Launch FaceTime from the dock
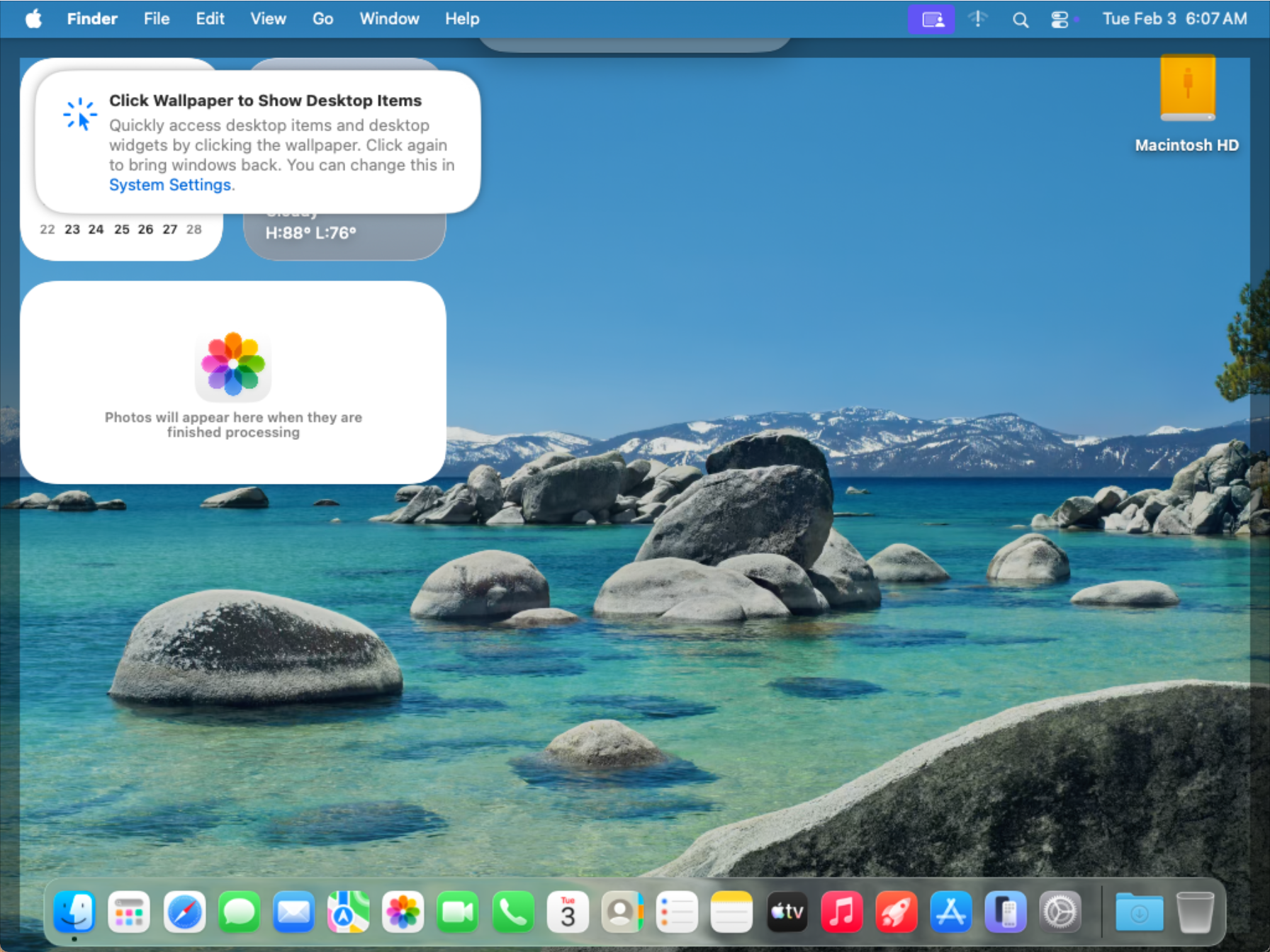1270x952 pixels. [457, 912]
